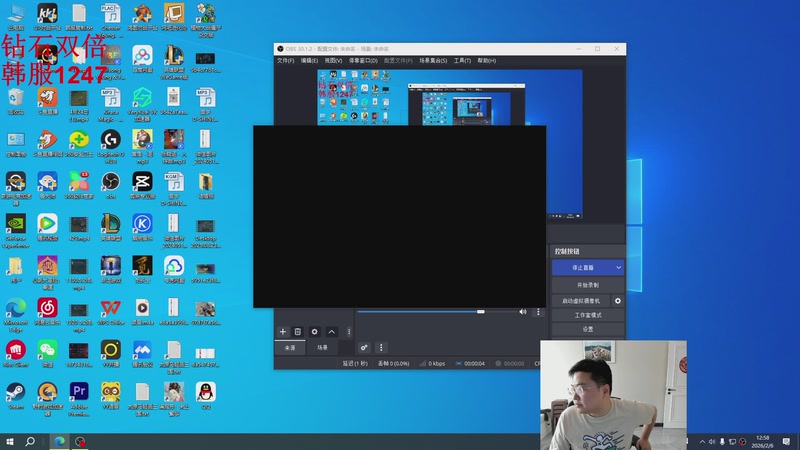Viewport: 800px width, 450px height.
Task: Open source properties via the gear icon
Action: click(x=314, y=332)
